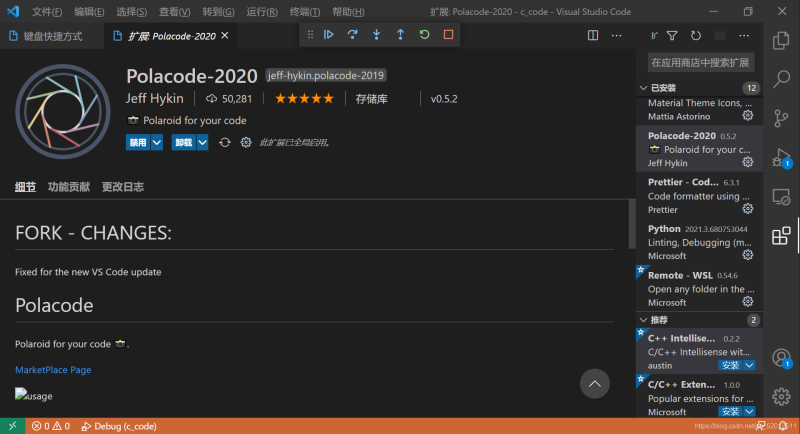The image size is (800, 434).
Task: Open the Explorer view in activity bar
Action: tap(781, 40)
